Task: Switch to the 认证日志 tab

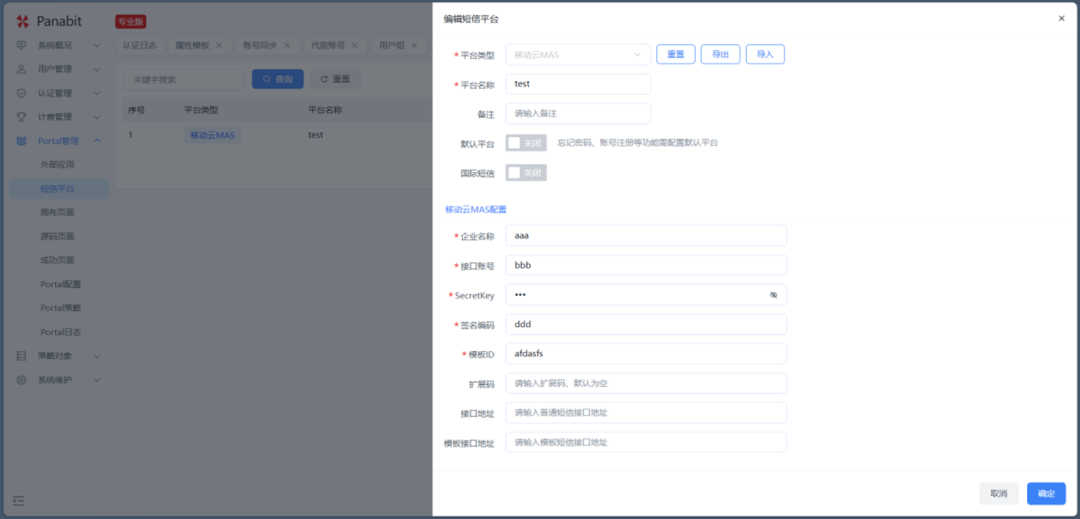Action: tap(140, 45)
